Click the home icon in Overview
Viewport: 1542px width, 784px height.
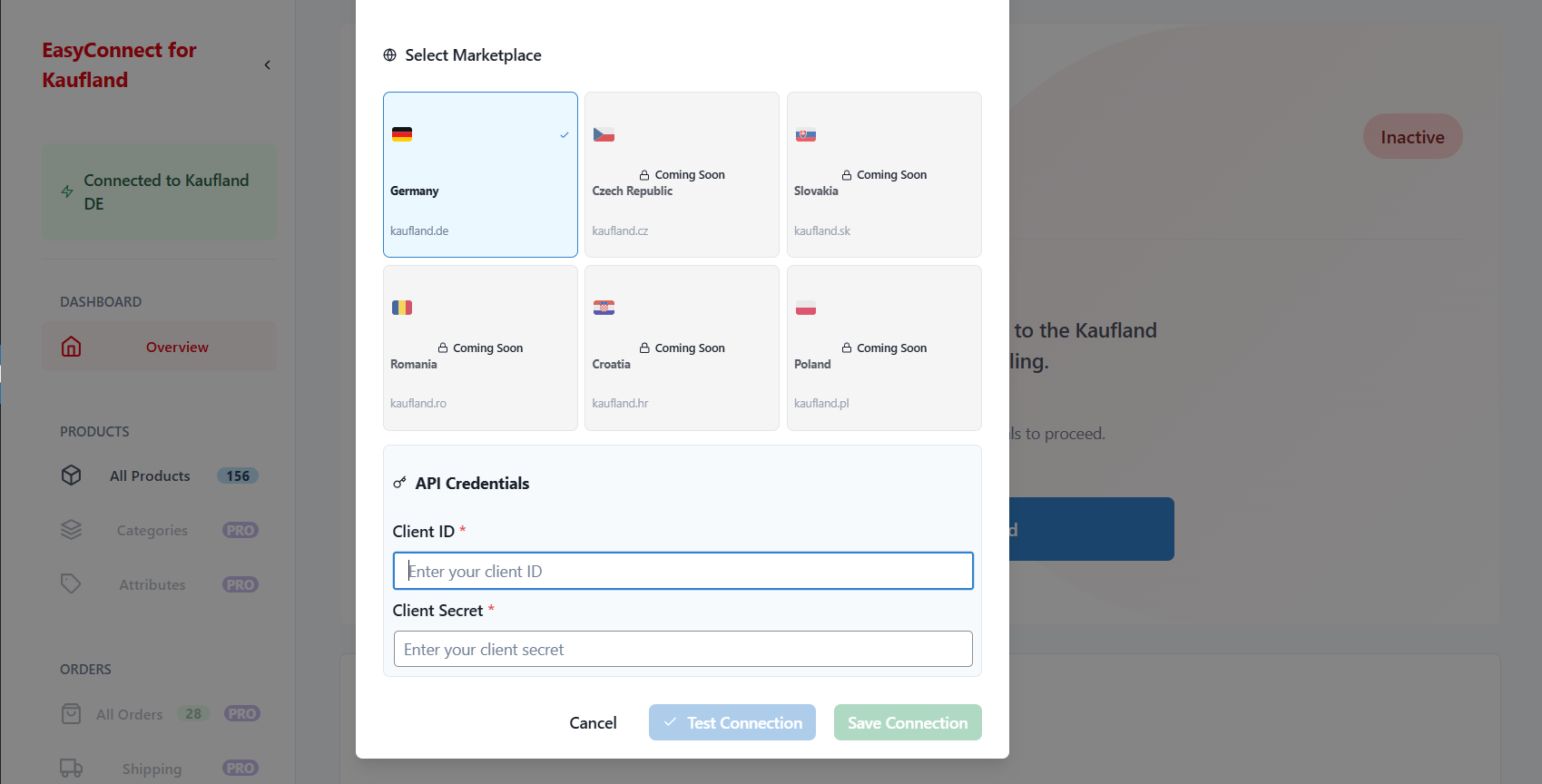pos(72,347)
